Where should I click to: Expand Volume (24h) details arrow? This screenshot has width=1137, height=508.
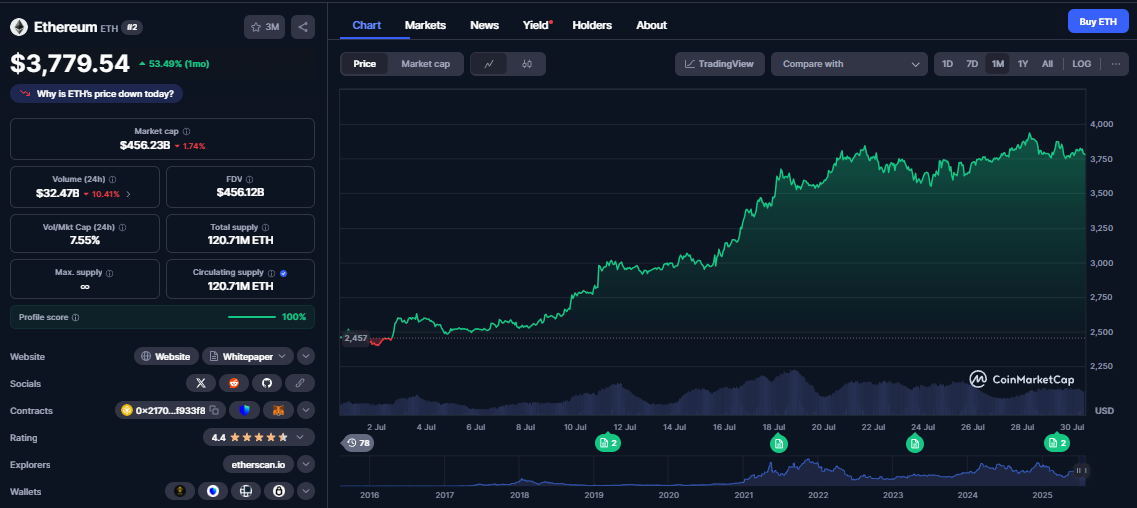[x=129, y=193]
